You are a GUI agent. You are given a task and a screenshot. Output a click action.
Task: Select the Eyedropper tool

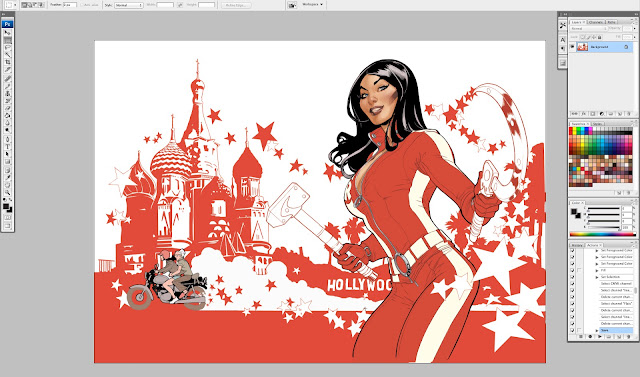tap(8, 178)
